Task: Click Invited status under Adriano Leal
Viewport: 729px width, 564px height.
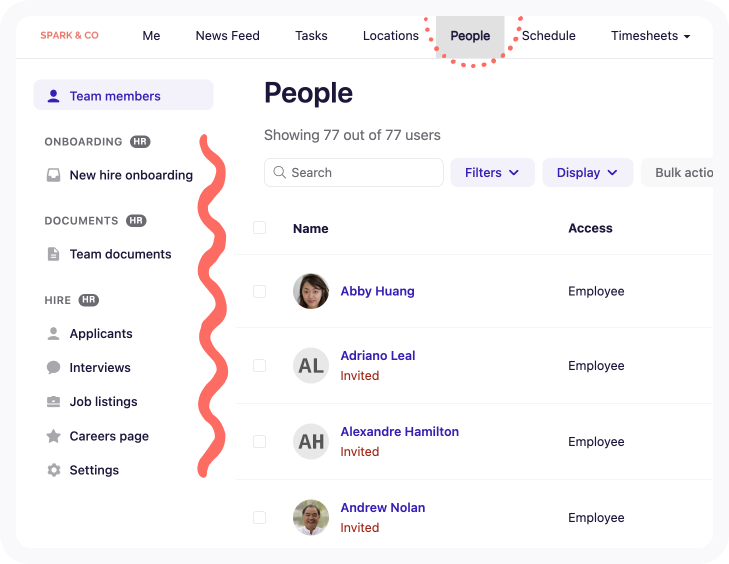Action: pos(360,376)
